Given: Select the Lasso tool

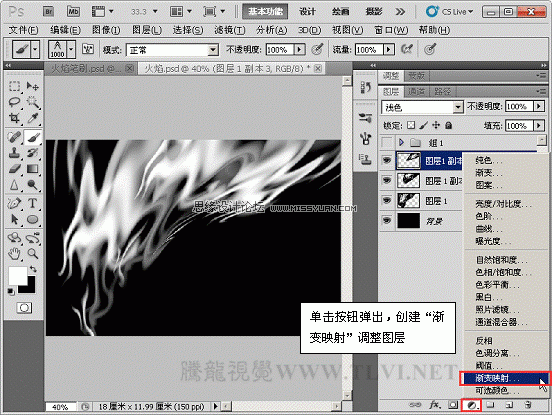Looking at the screenshot, I should [x=14, y=102].
